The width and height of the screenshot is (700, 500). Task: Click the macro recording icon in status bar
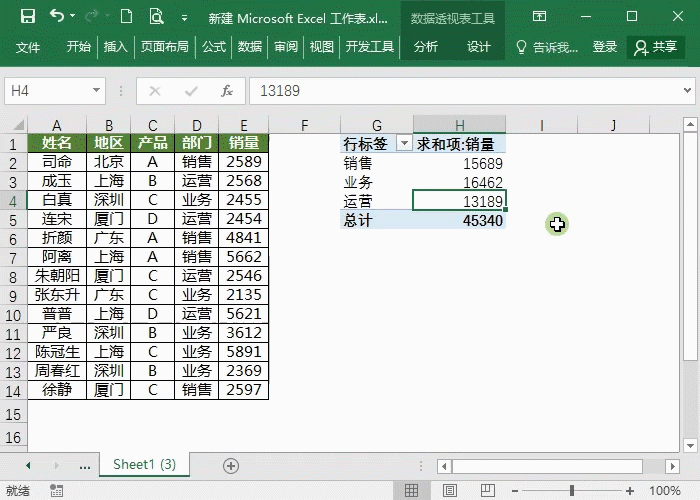pyautogui.click(x=57, y=490)
